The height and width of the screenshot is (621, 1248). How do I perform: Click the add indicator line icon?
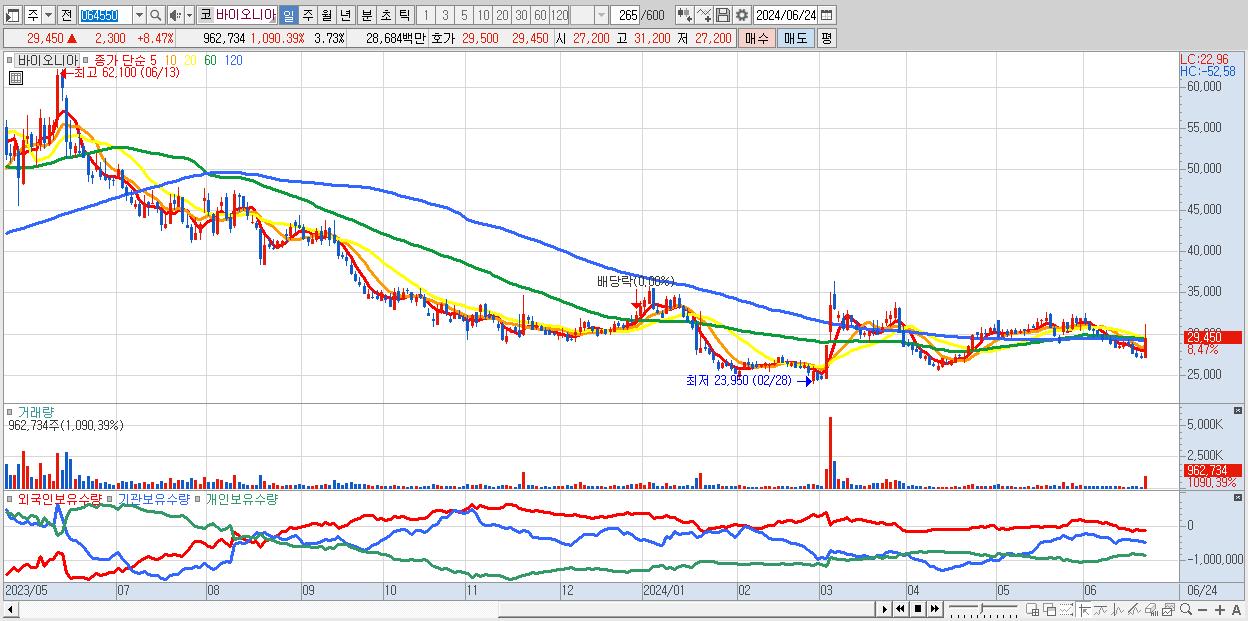pos(704,16)
